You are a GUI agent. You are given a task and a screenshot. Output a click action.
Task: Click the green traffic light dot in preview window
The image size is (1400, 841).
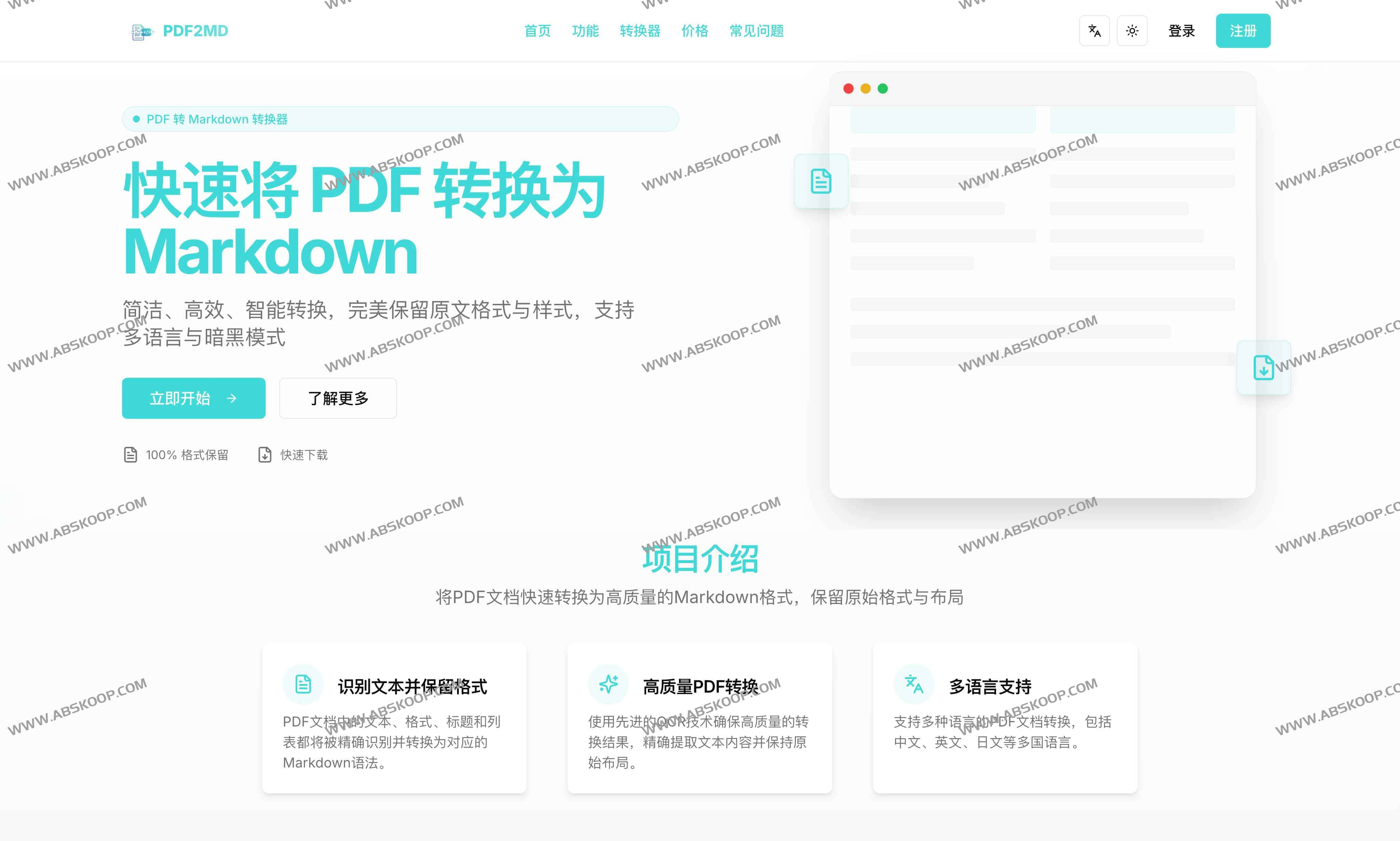882,89
